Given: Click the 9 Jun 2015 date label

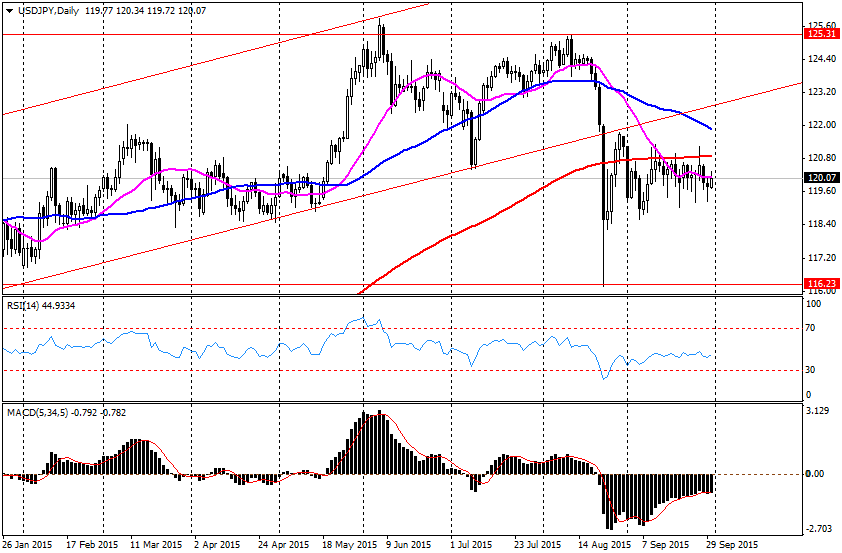Looking at the screenshot, I should pos(406,545).
